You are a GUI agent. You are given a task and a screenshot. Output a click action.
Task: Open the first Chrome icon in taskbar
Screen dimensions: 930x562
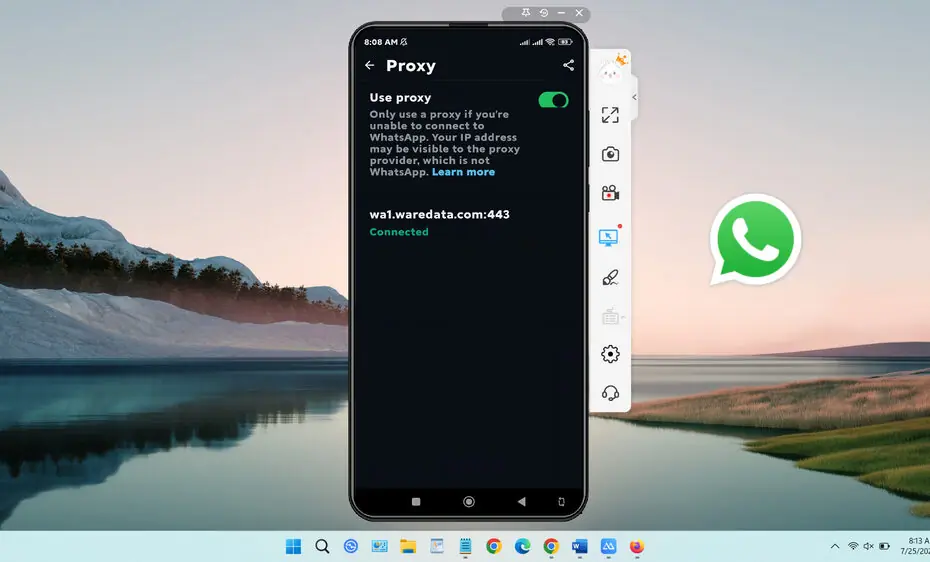[x=493, y=546]
